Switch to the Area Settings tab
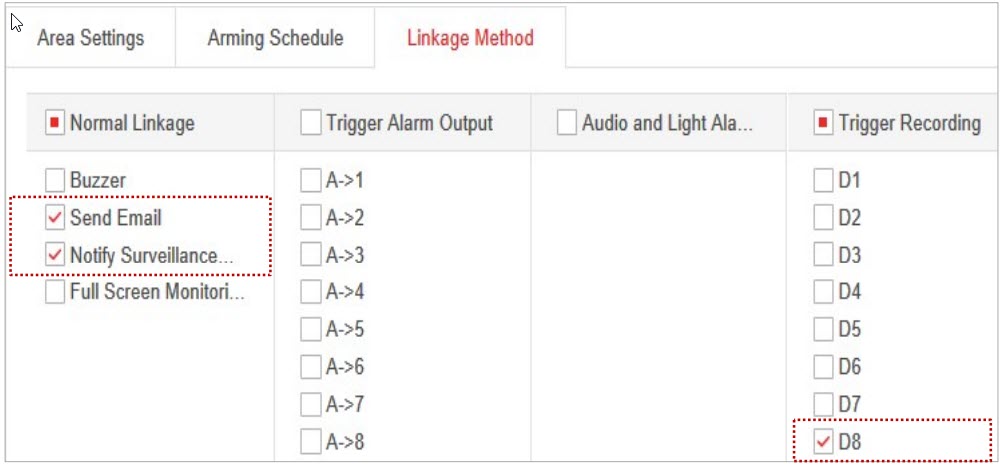Screen dimensions: 1002x467 pos(90,38)
